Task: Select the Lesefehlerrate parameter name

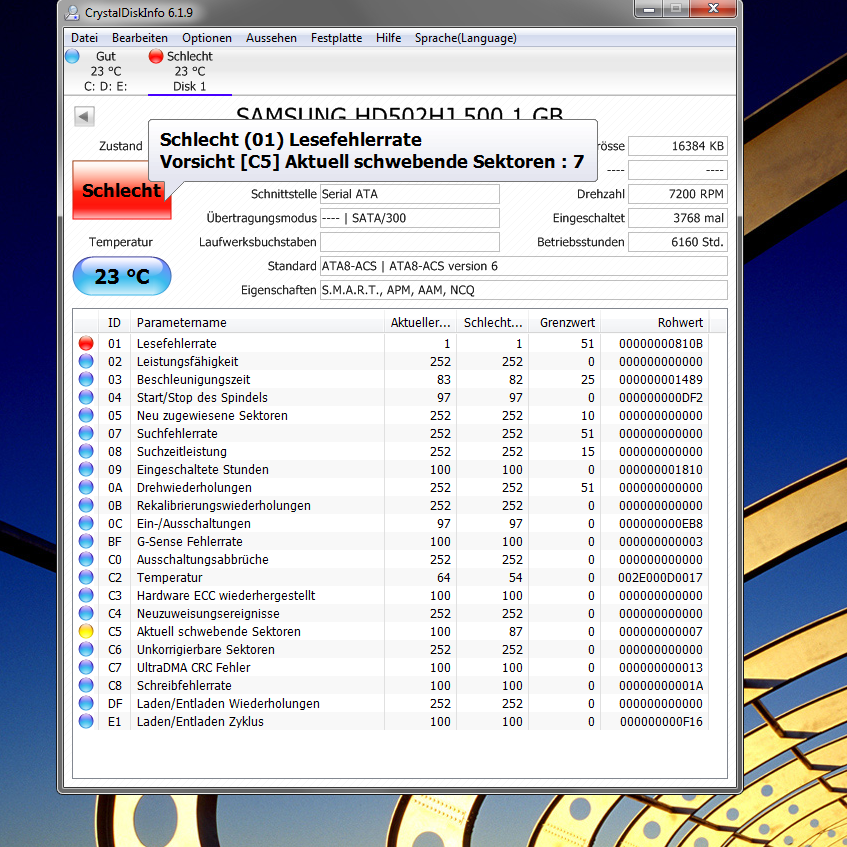Action: point(177,344)
